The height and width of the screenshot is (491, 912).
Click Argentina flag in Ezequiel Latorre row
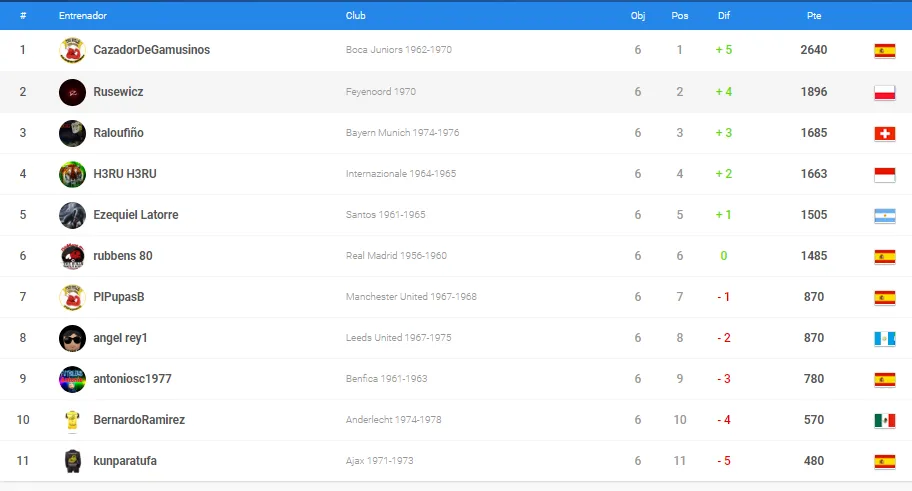pos(885,215)
